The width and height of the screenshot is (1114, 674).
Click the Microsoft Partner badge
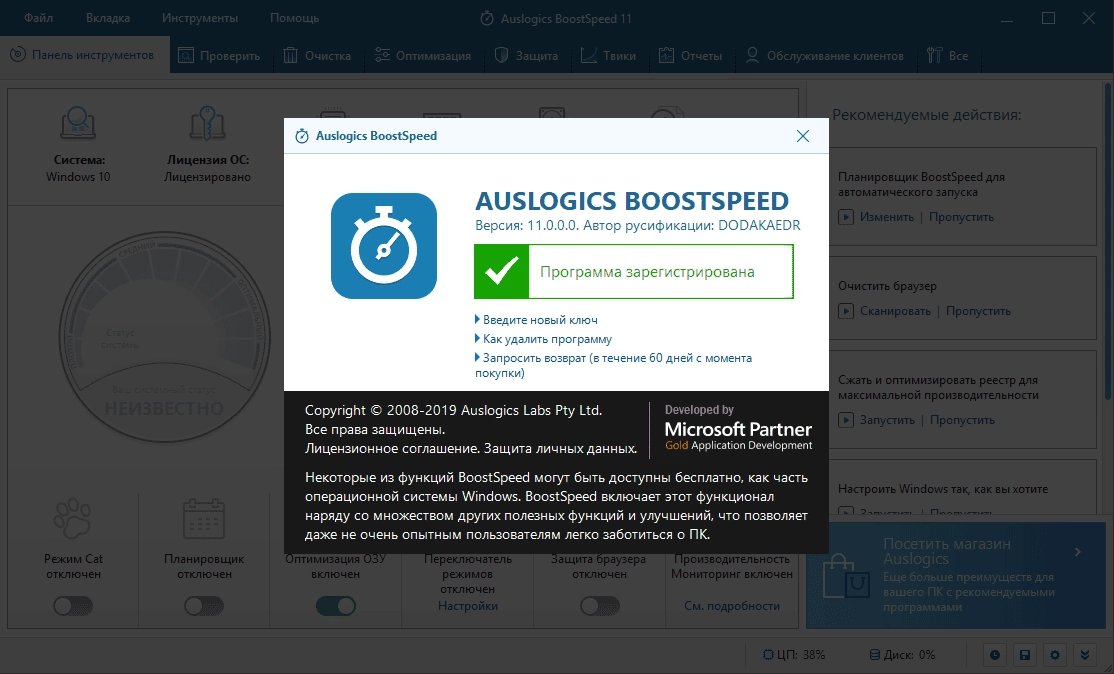point(738,428)
